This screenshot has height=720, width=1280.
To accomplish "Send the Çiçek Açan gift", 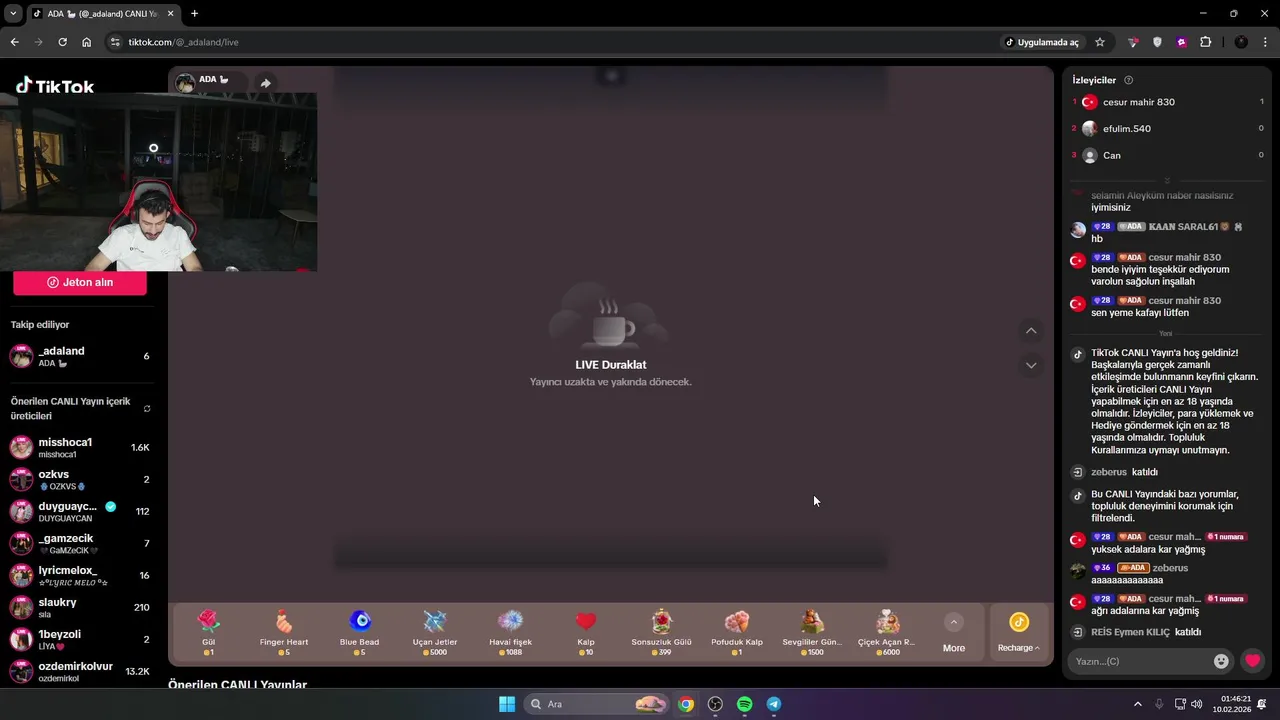I will (x=887, y=632).
